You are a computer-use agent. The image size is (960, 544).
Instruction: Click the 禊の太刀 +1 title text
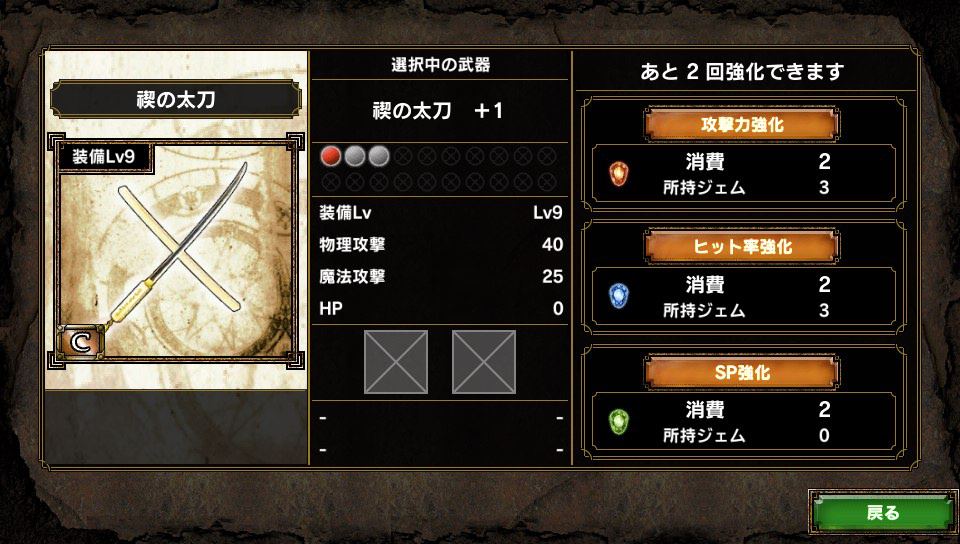click(438, 111)
